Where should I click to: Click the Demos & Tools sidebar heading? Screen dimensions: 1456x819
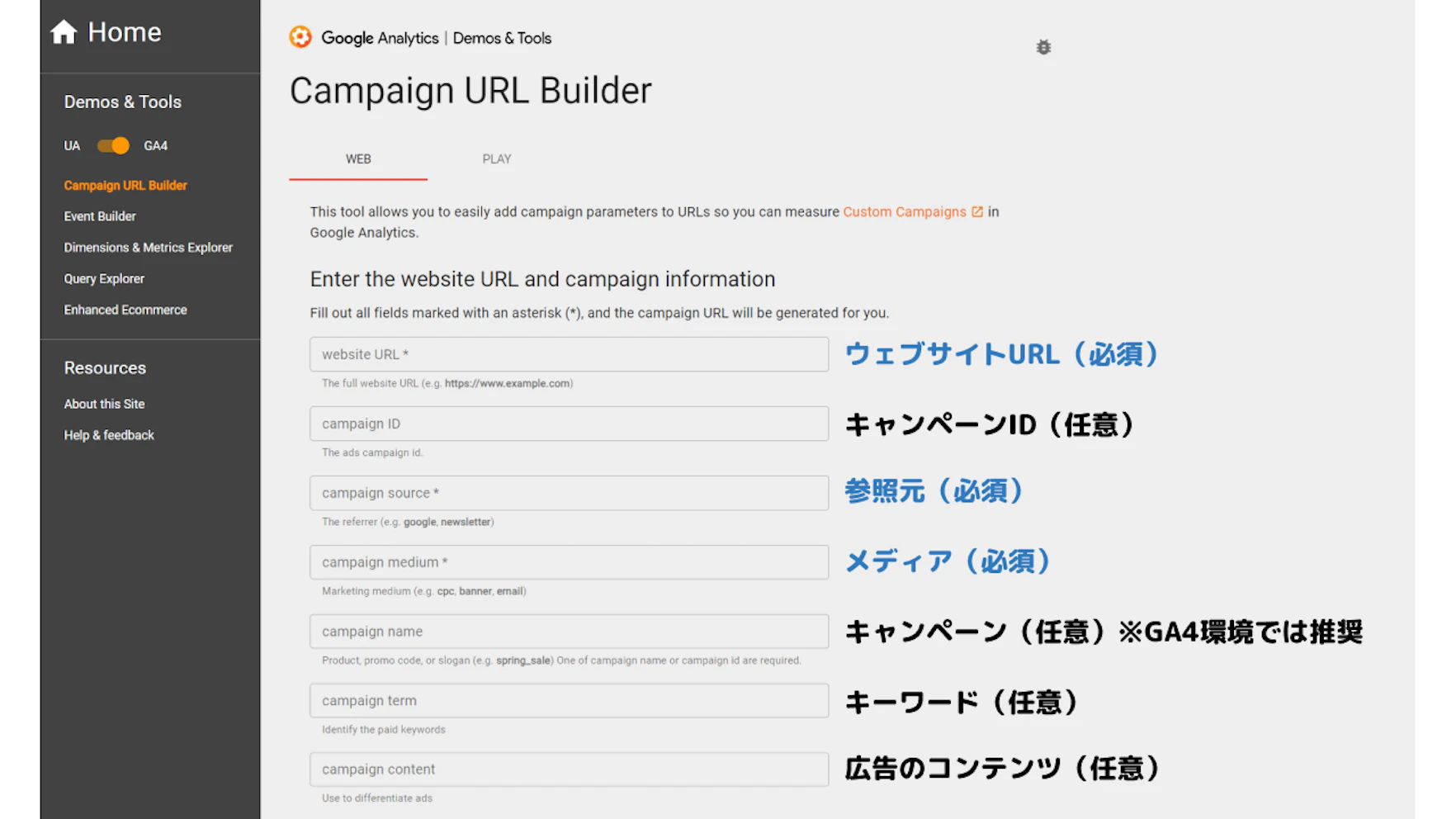point(122,102)
